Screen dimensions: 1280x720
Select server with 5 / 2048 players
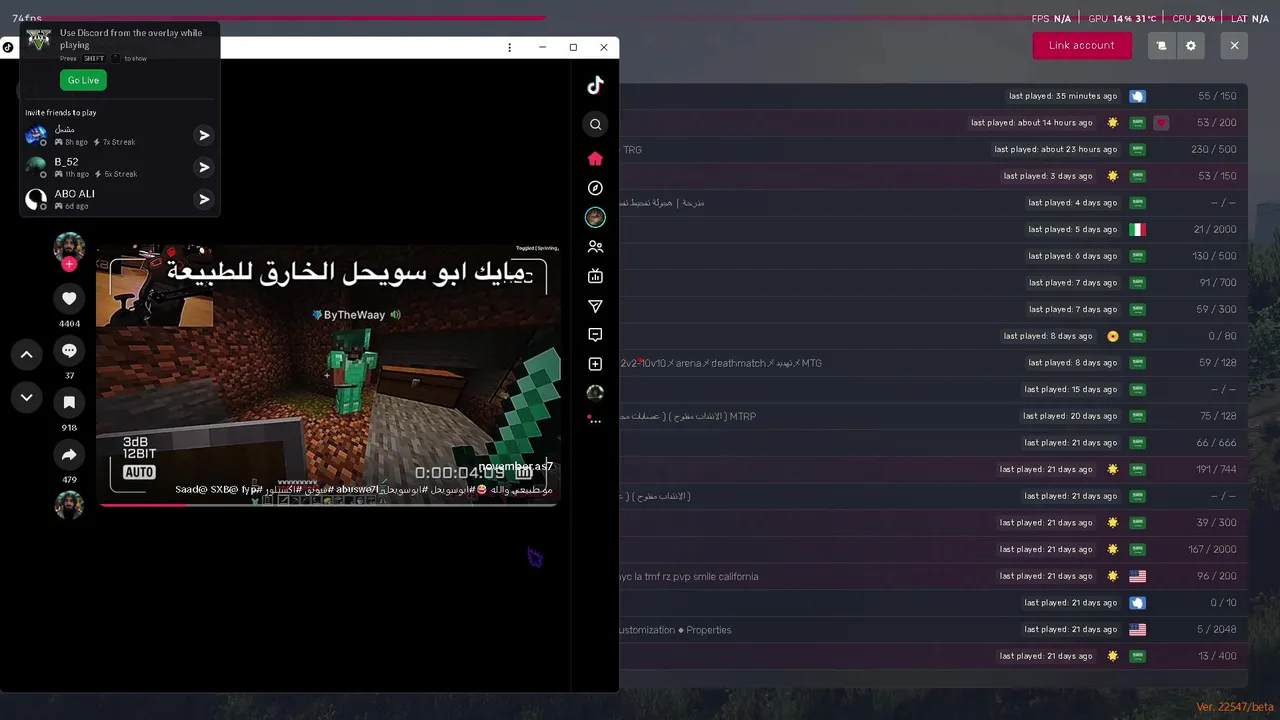point(932,630)
